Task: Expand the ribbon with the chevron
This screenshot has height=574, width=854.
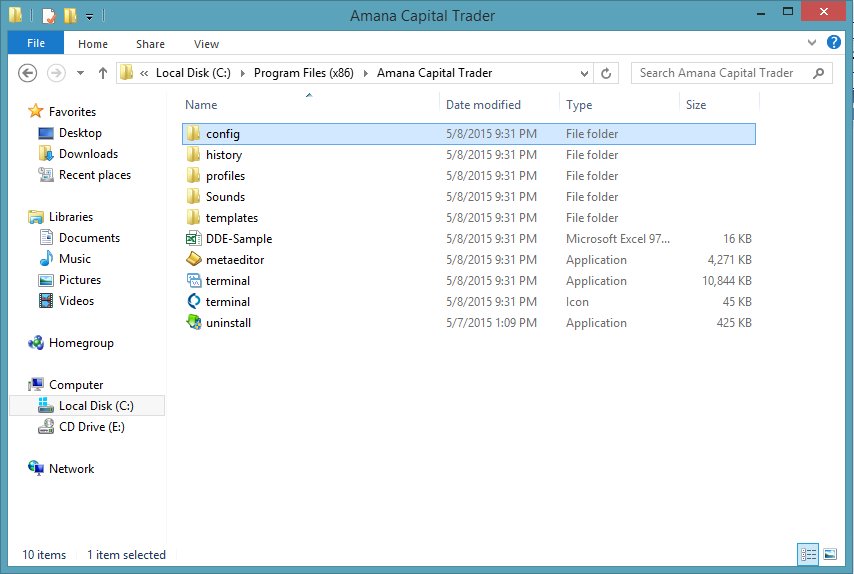Action: (x=811, y=44)
